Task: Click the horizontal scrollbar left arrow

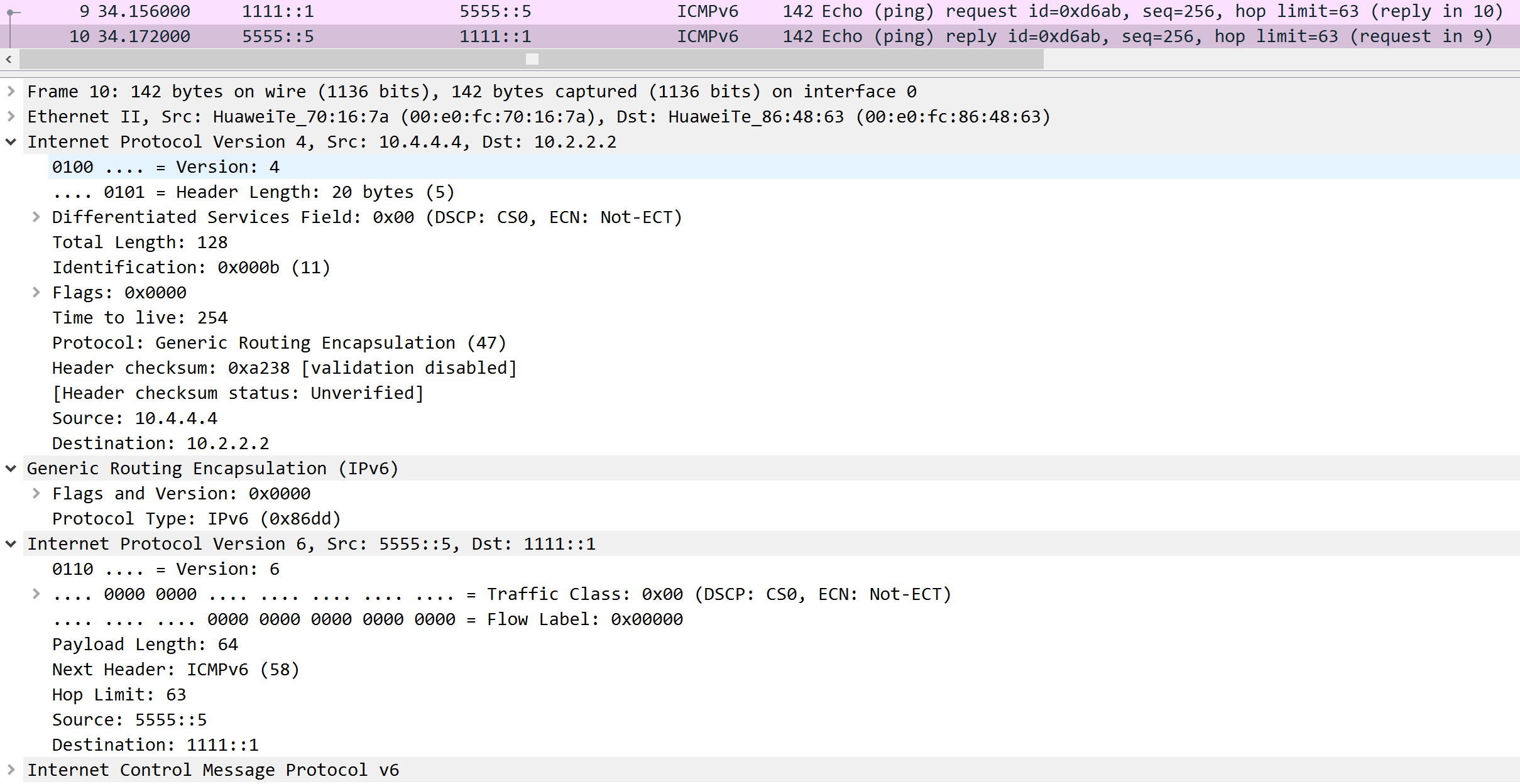Action: [9, 60]
